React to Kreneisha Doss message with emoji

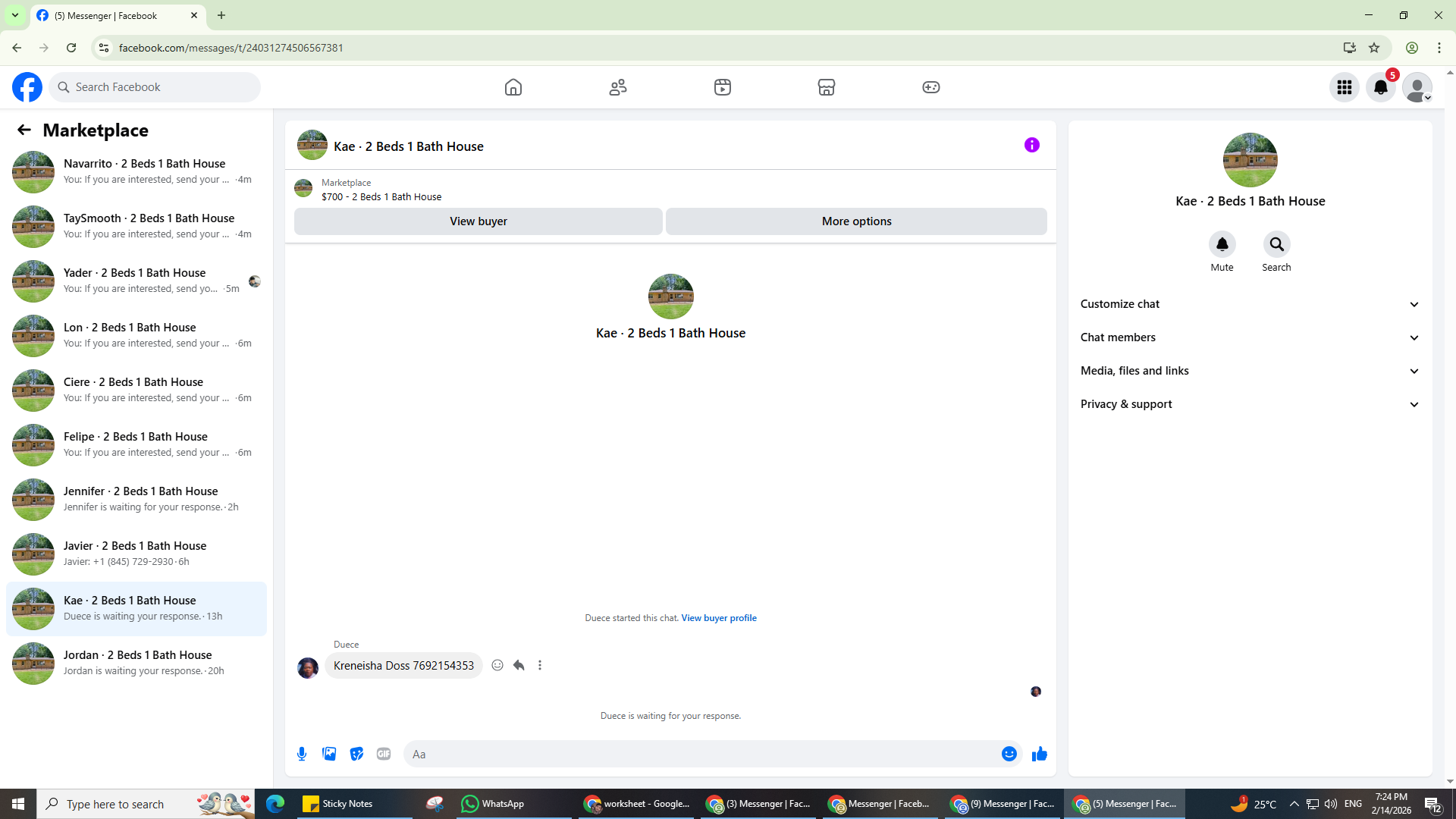click(497, 665)
